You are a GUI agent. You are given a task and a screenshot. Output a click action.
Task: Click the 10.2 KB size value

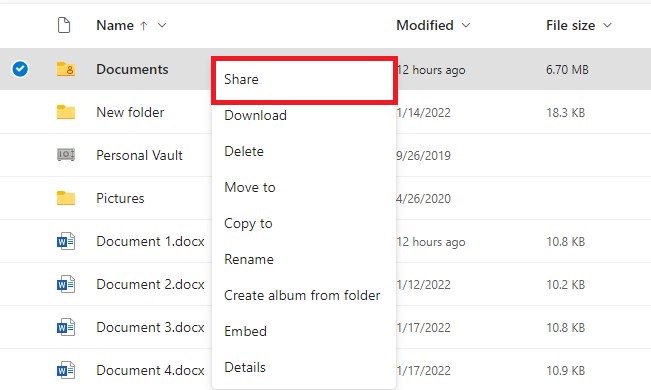coord(565,285)
